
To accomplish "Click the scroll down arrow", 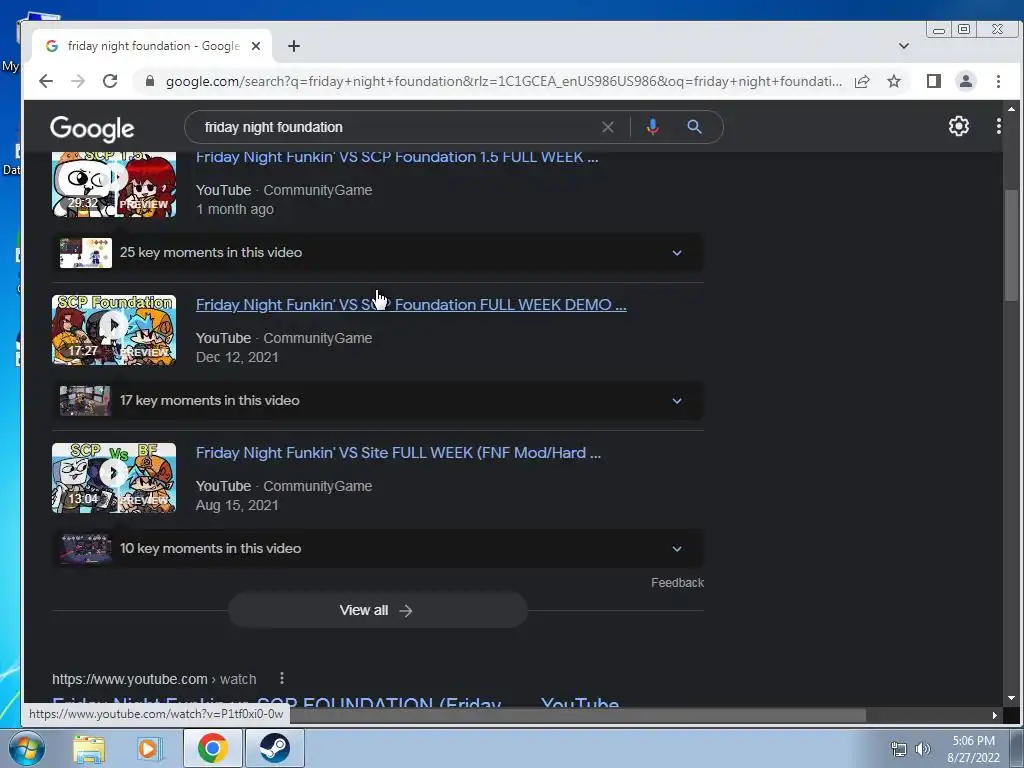I will tap(1011, 698).
